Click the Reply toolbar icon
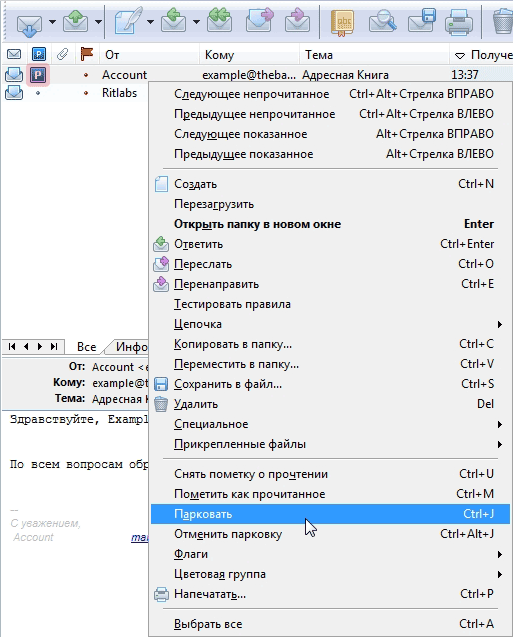This screenshot has width=513, height=637. tap(173, 21)
